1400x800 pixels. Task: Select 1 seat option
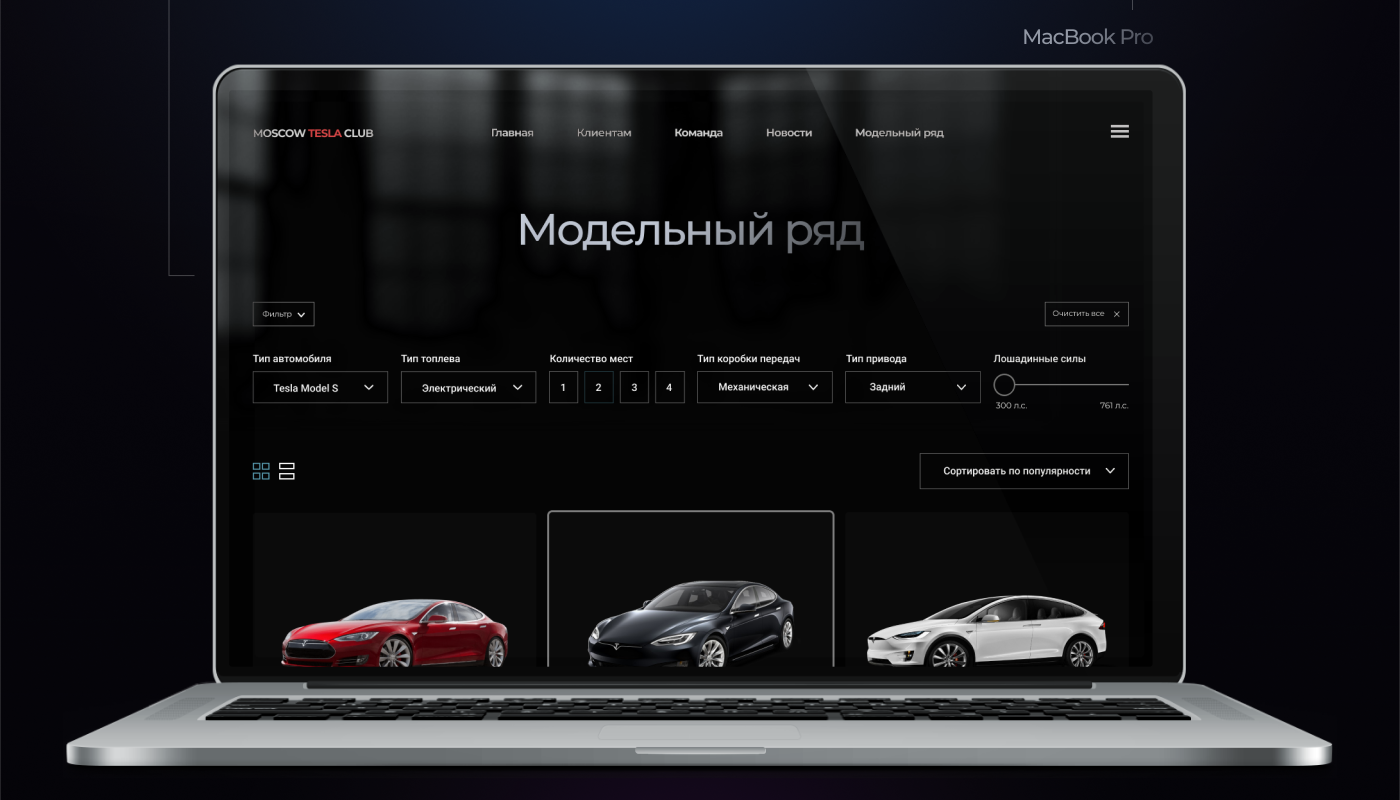point(563,387)
